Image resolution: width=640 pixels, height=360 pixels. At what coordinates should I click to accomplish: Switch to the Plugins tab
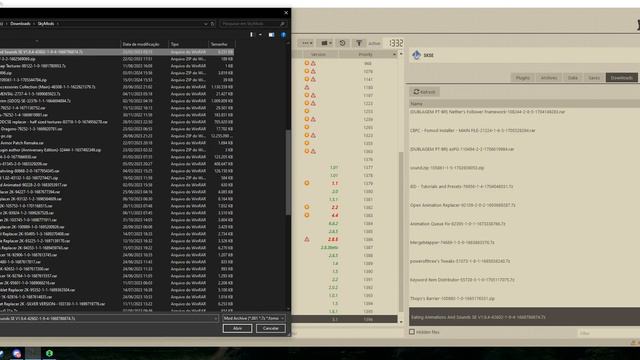tap(522, 78)
